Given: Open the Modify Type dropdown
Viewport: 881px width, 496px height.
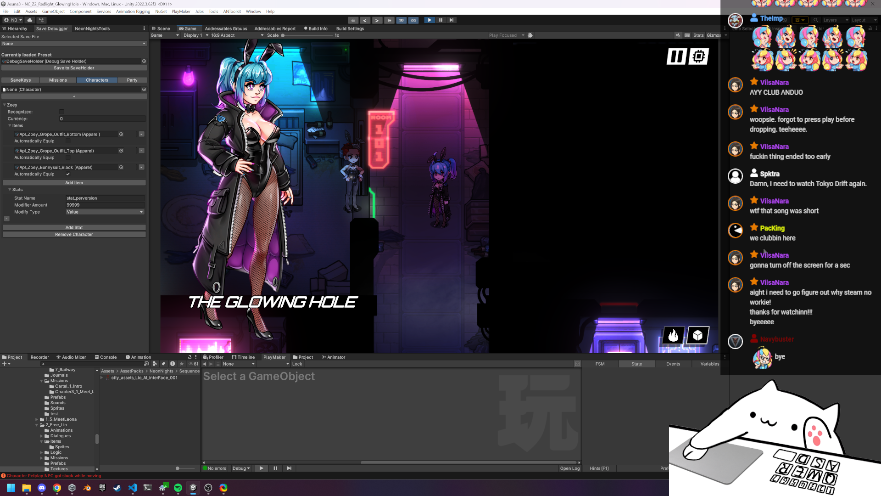Looking at the screenshot, I should (105, 212).
